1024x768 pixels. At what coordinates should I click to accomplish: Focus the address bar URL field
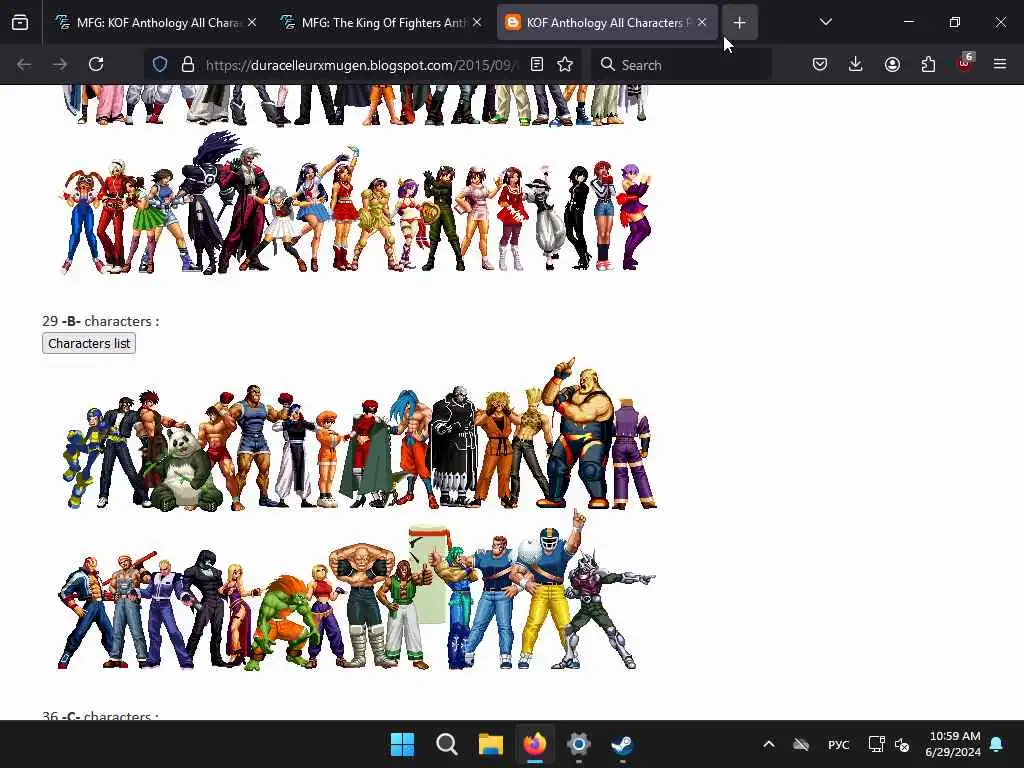(360, 65)
